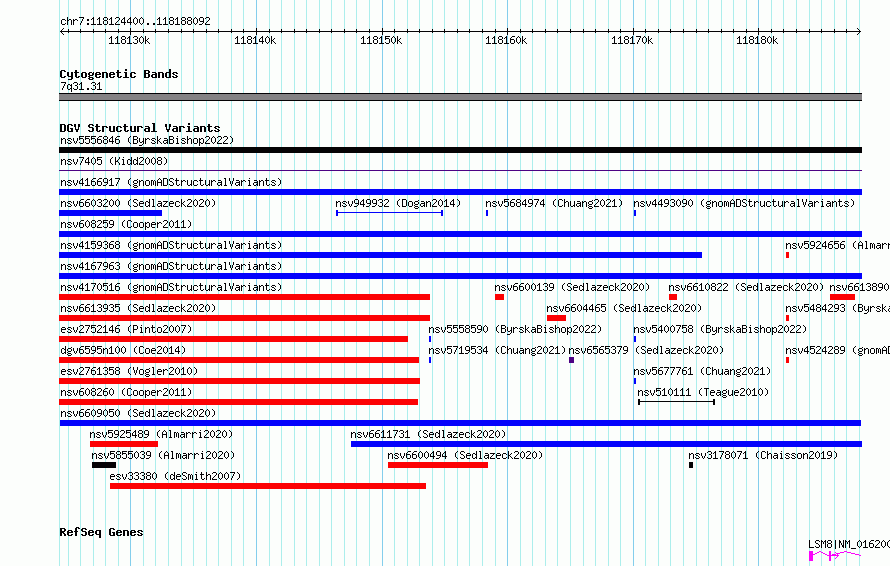Open nsv5925489 (Almarri2020) label

[x=161, y=434]
